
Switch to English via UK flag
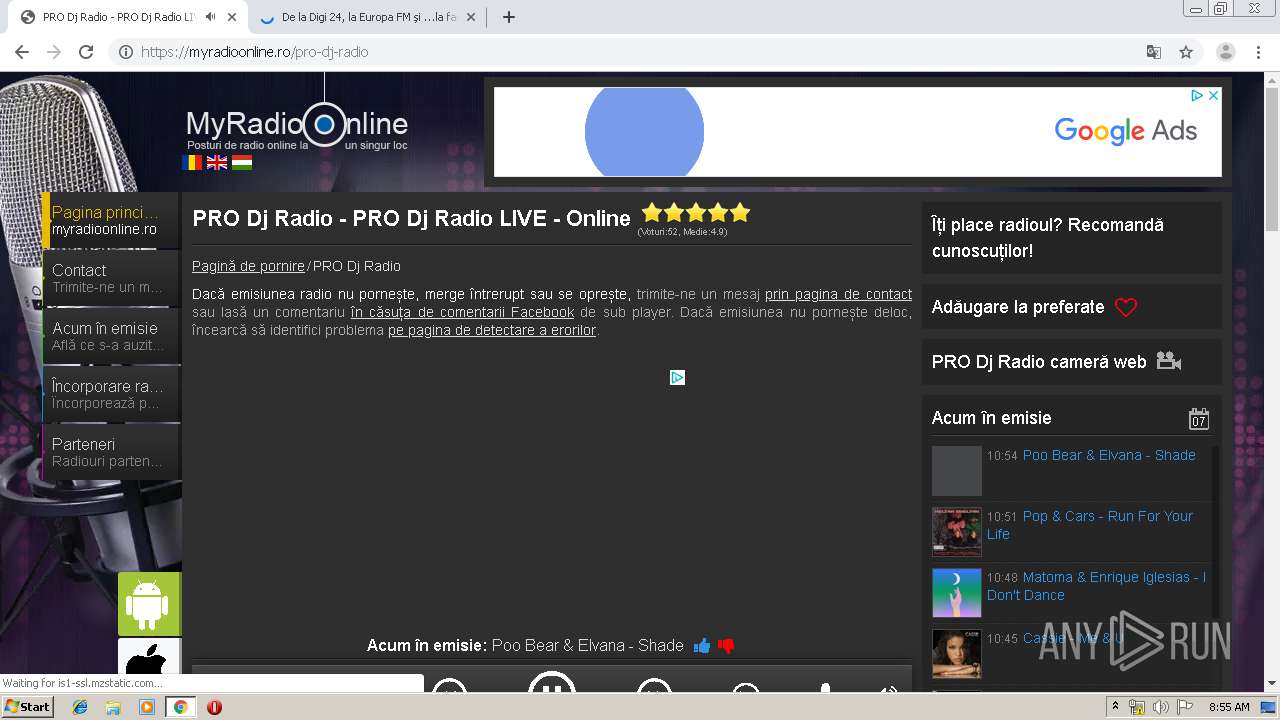[217, 162]
